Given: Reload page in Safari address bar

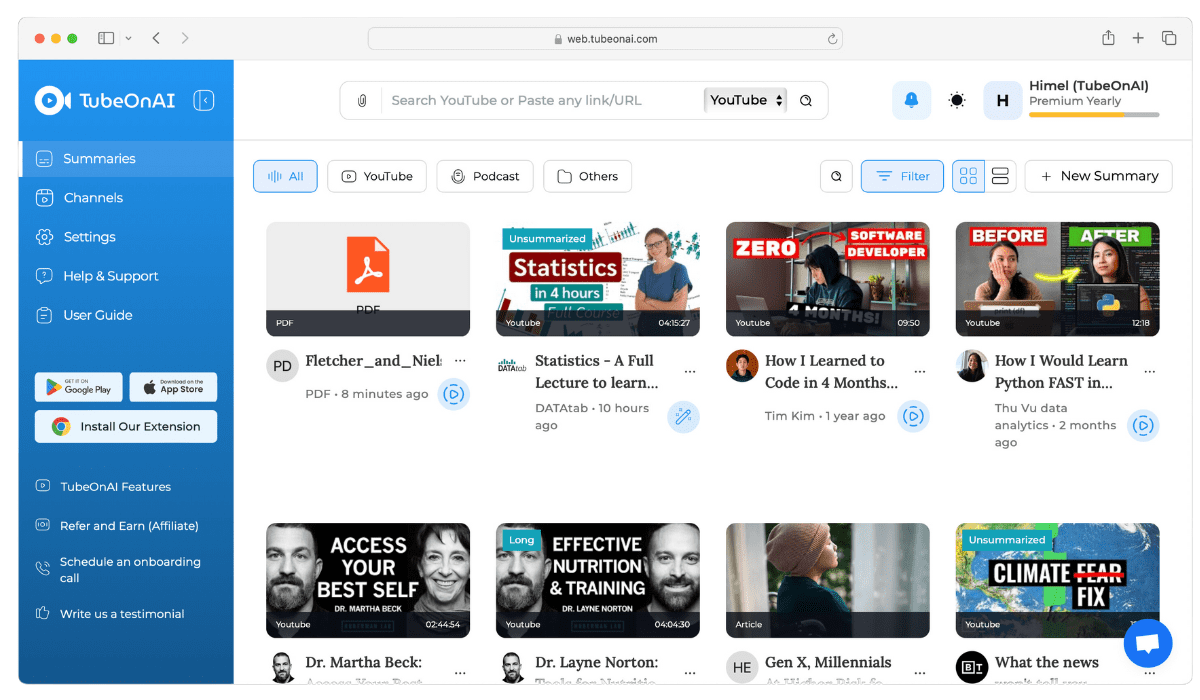Looking at the screenshot, I should click(832, 39).
